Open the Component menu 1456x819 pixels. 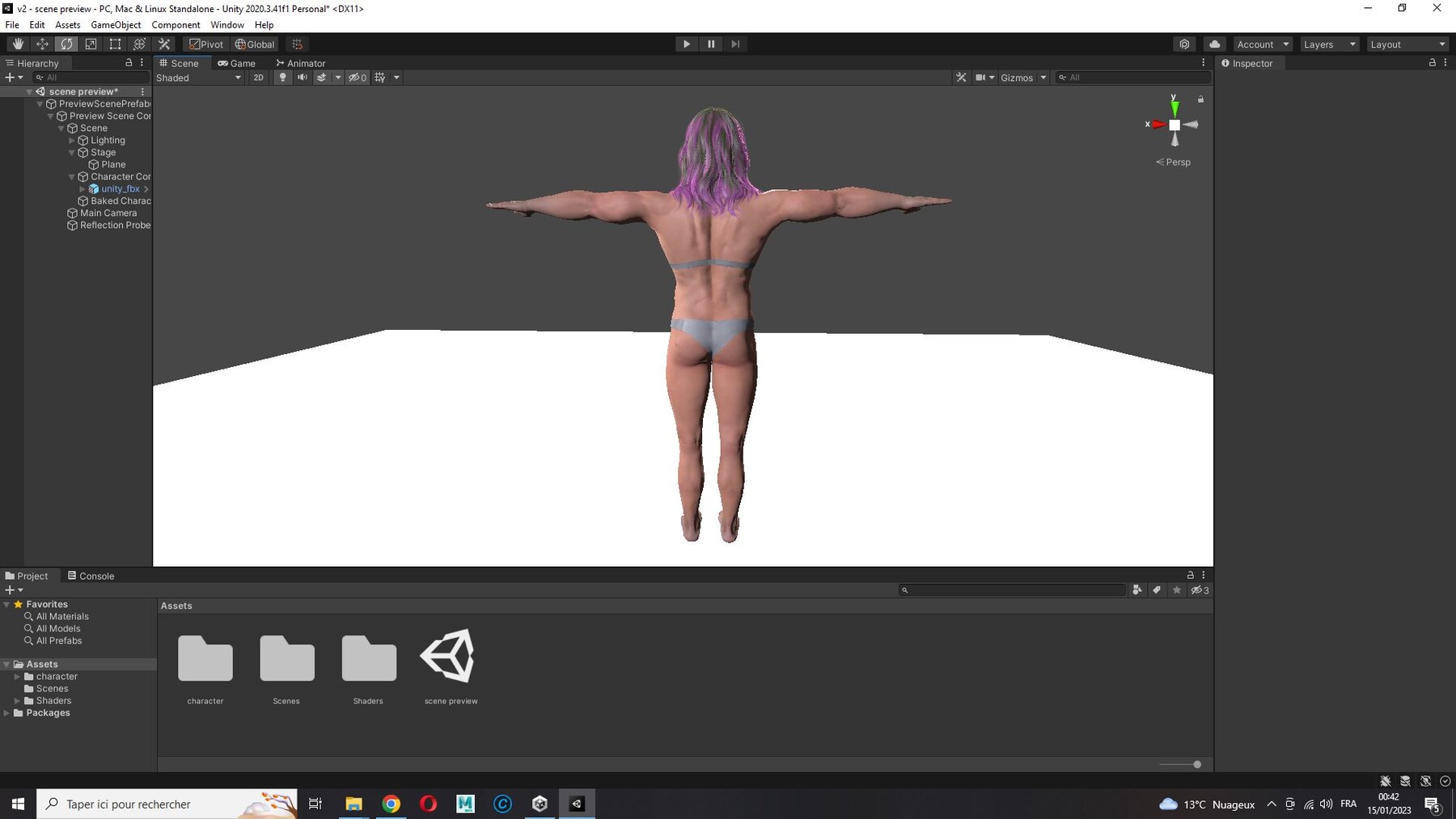click(176, 25)
